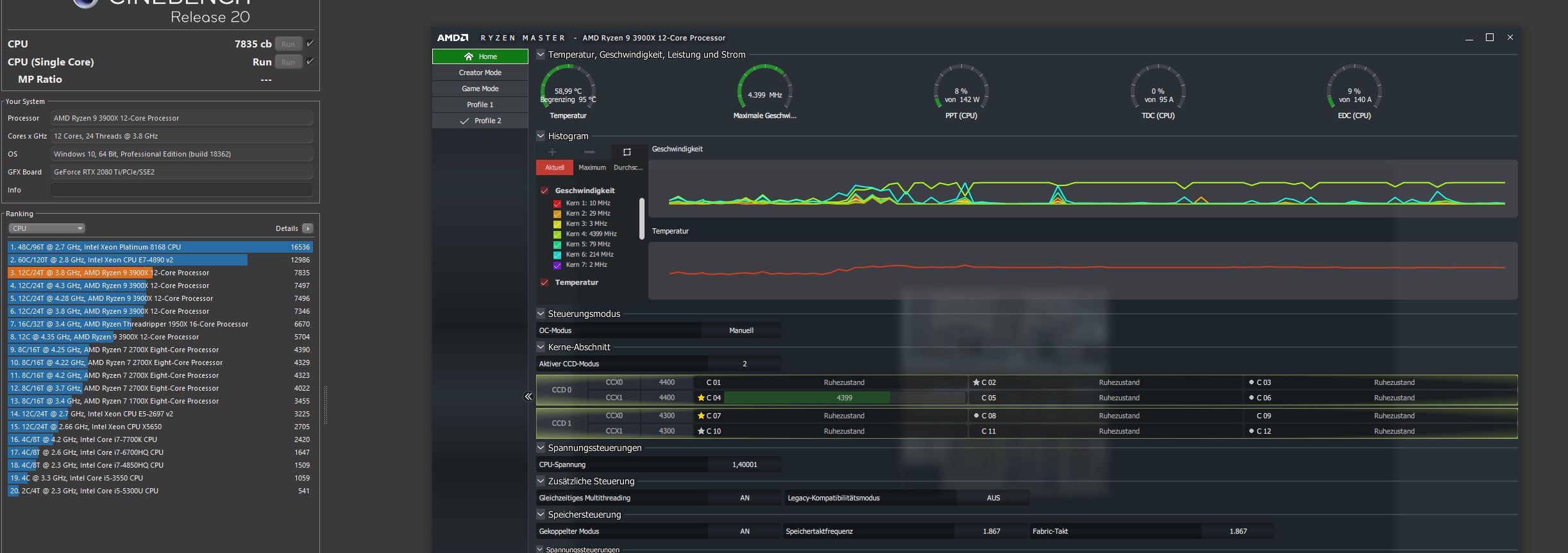Collapse the upper Spannungssteuerungen section
This screenshot has width=1568, height=553.
point(541,448)
